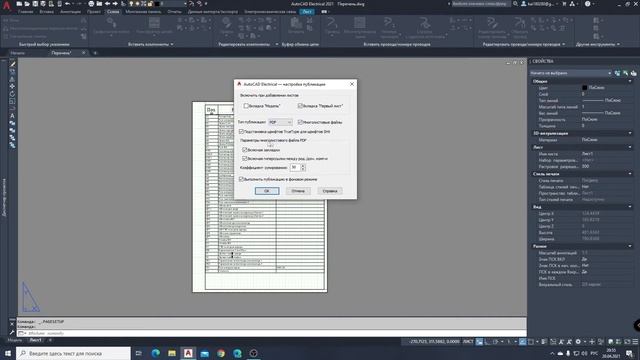The height and width of the screenshot is (360, 640).
Task: Toggle the Многолистовые файлы checkbox
Action: 300,122
